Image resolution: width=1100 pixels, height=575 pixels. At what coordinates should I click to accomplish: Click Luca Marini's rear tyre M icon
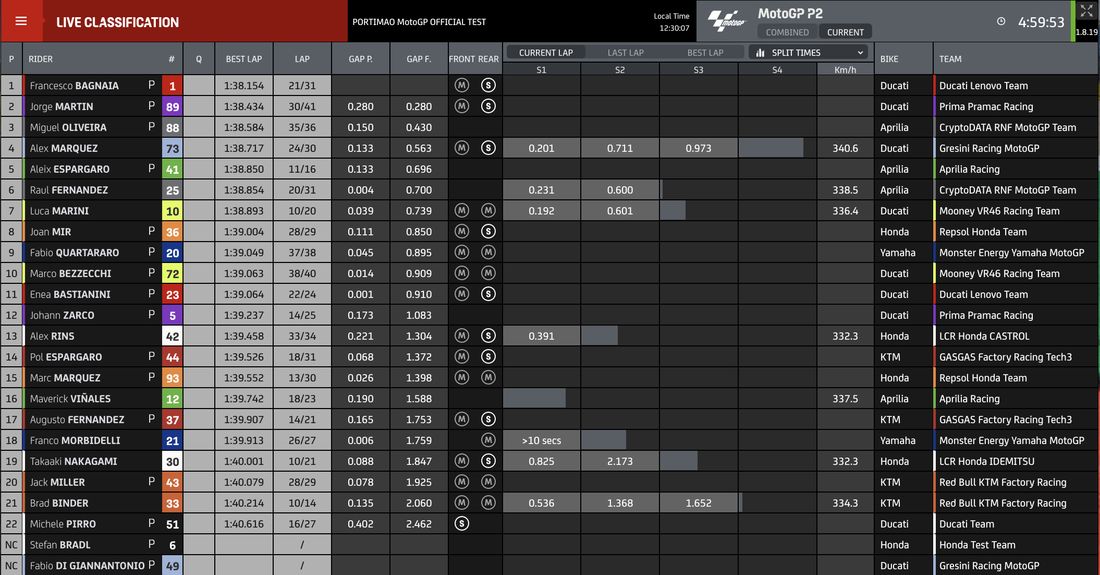[488, 210]
